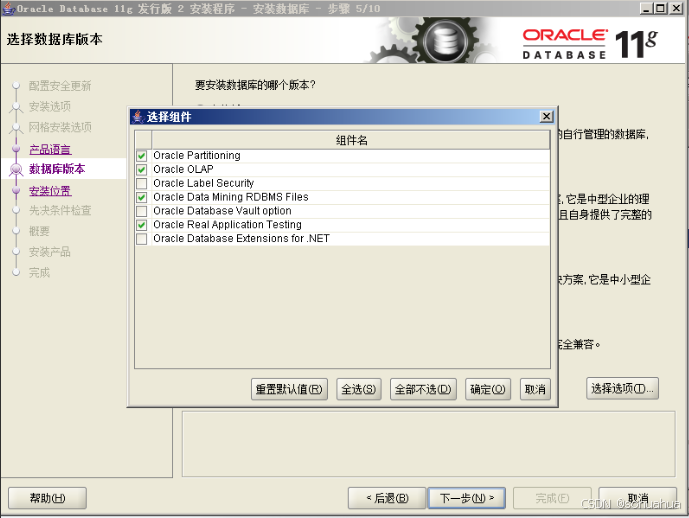Click Oracle Database Vault option text

(x=222, y=211)
